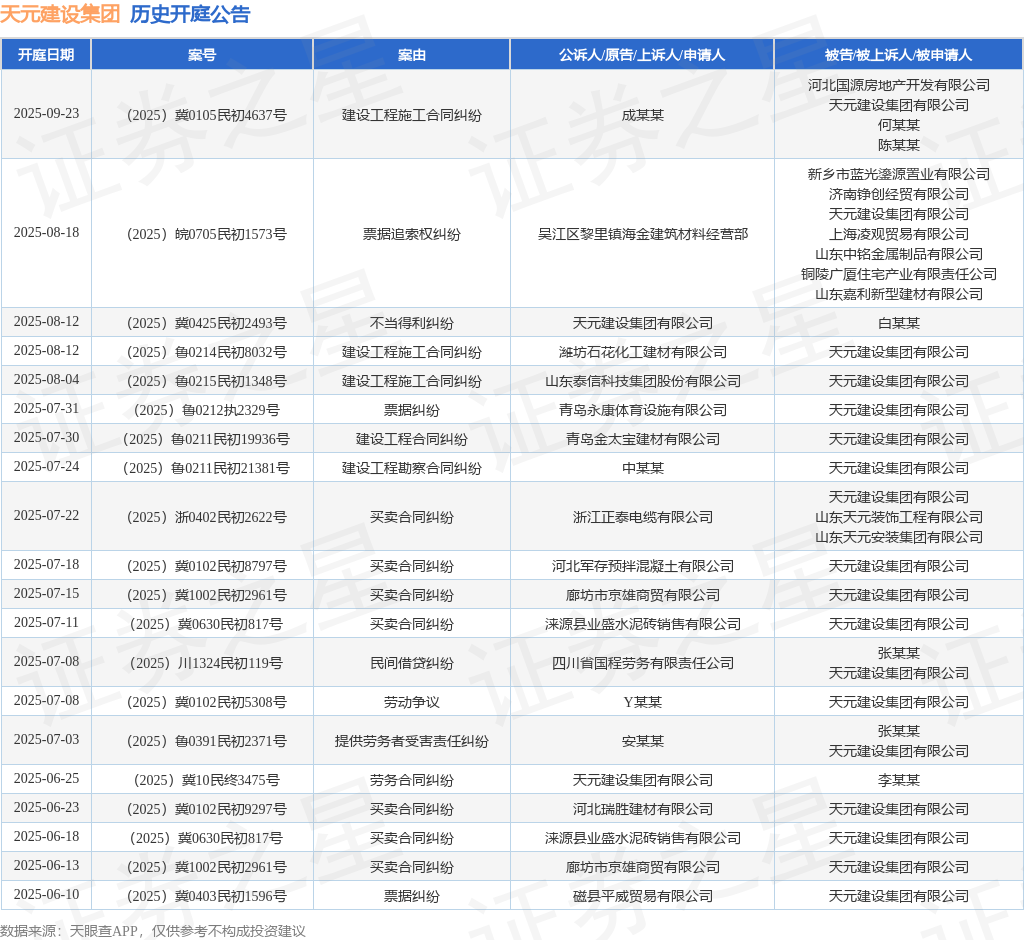Select case number 川1324民初119号
This screenshot has width=1024, height=940.
pyautogui.click(x=206, y=663)
